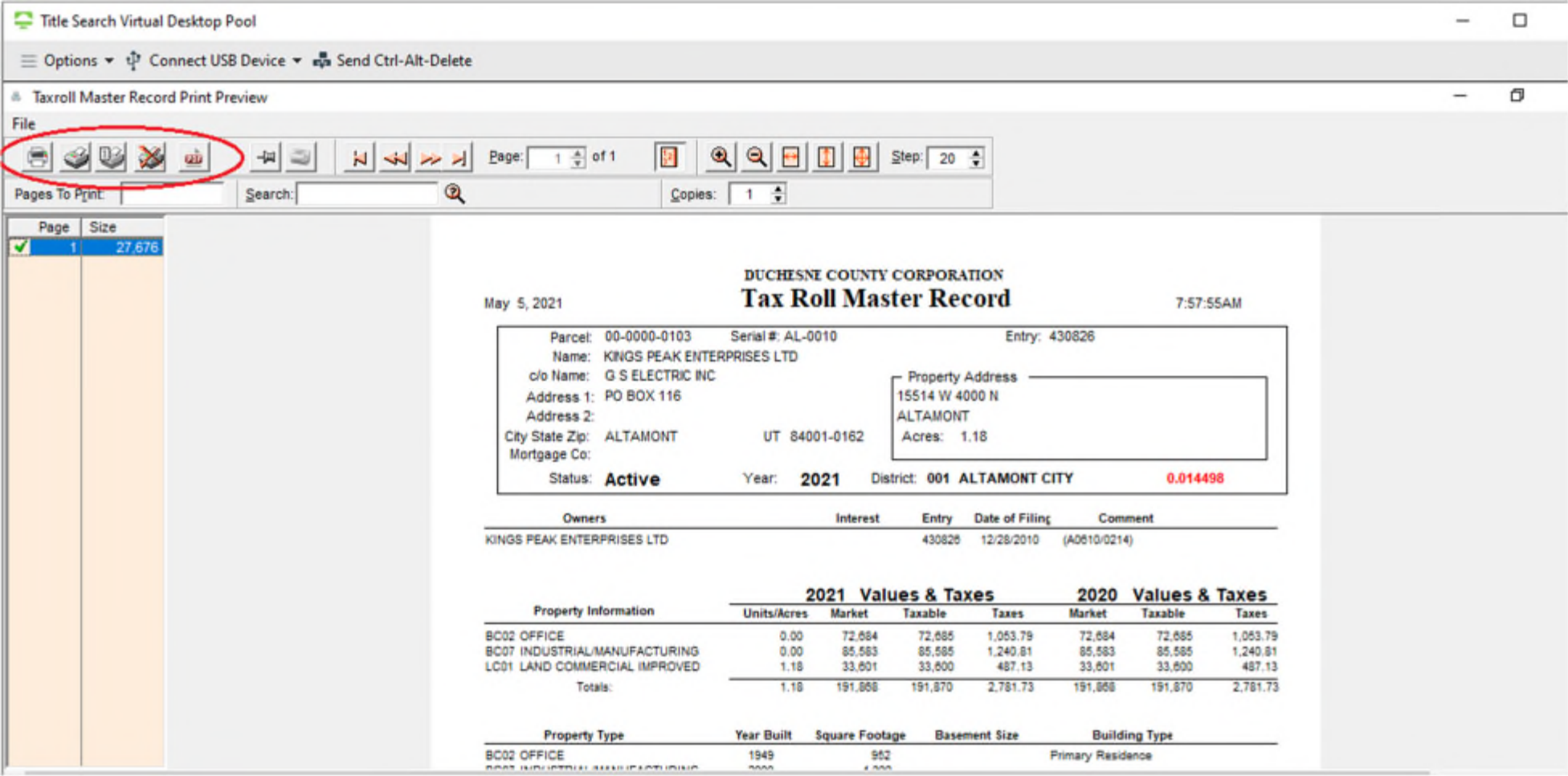This screenshot has width=1568, height=776.
Task: Click the Print icon in the toolbar
Action: tap(38, 157)
